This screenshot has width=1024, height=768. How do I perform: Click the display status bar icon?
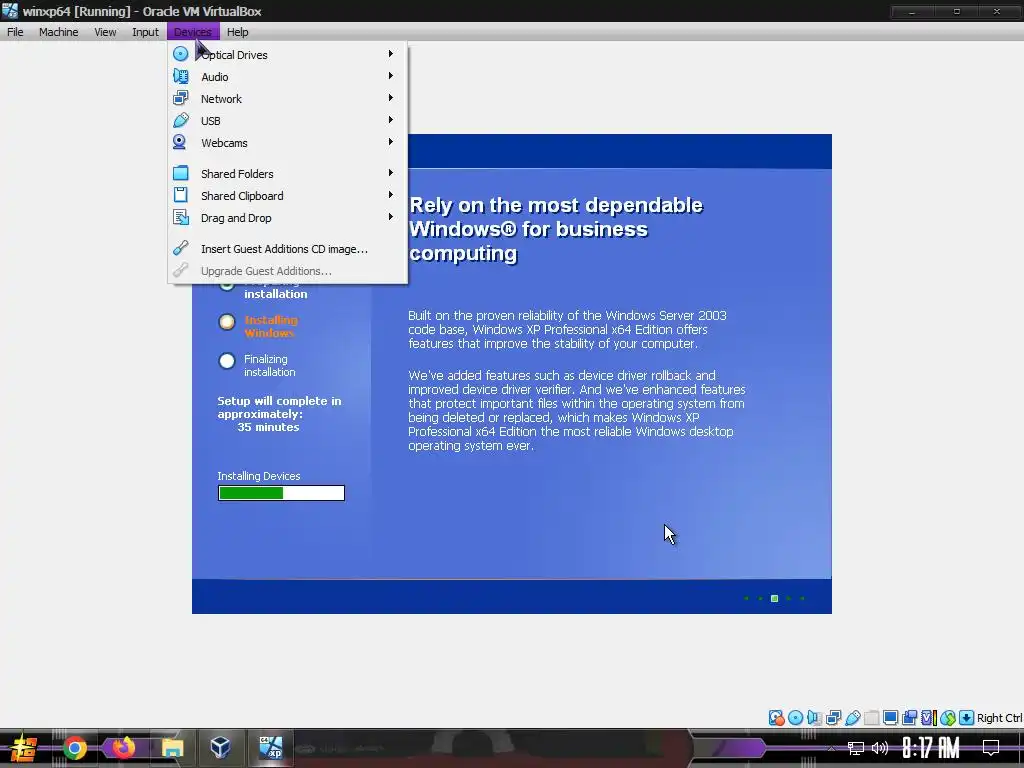pos(890,718)
